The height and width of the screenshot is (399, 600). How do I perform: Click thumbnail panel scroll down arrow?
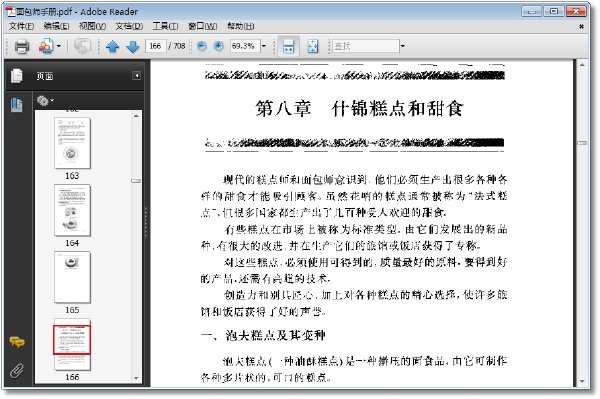[x=136, y=378]
